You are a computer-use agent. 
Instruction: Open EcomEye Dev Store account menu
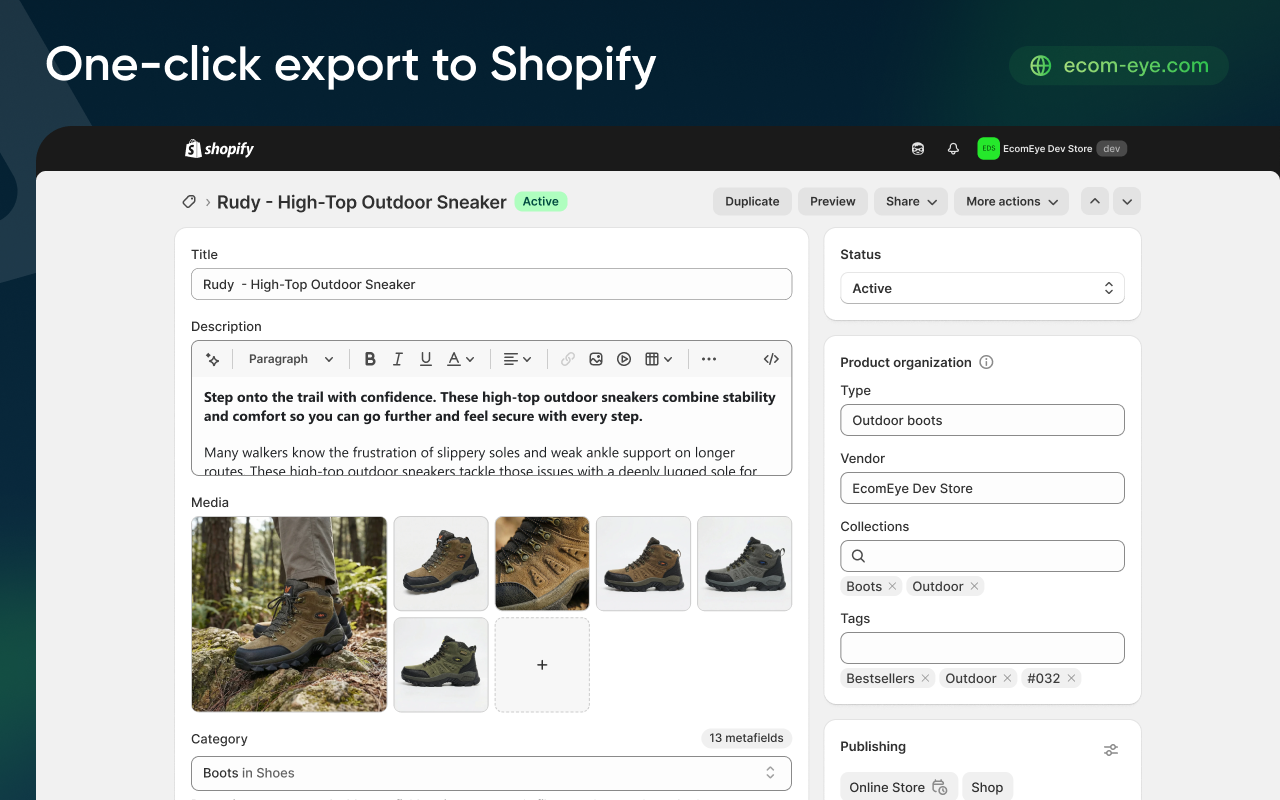[x=1052, y=149]
